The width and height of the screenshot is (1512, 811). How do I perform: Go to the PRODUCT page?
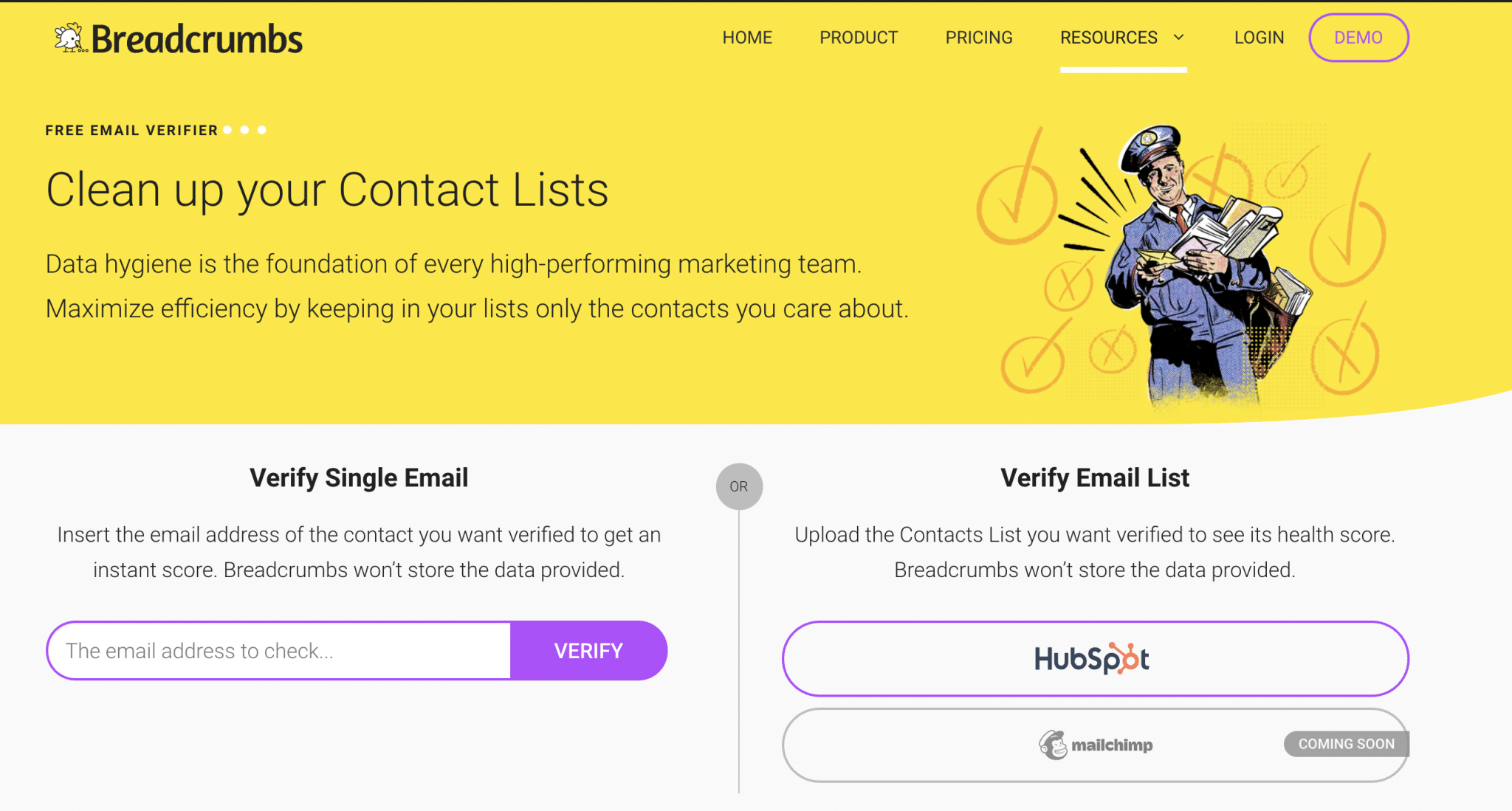tap(859, 38)
